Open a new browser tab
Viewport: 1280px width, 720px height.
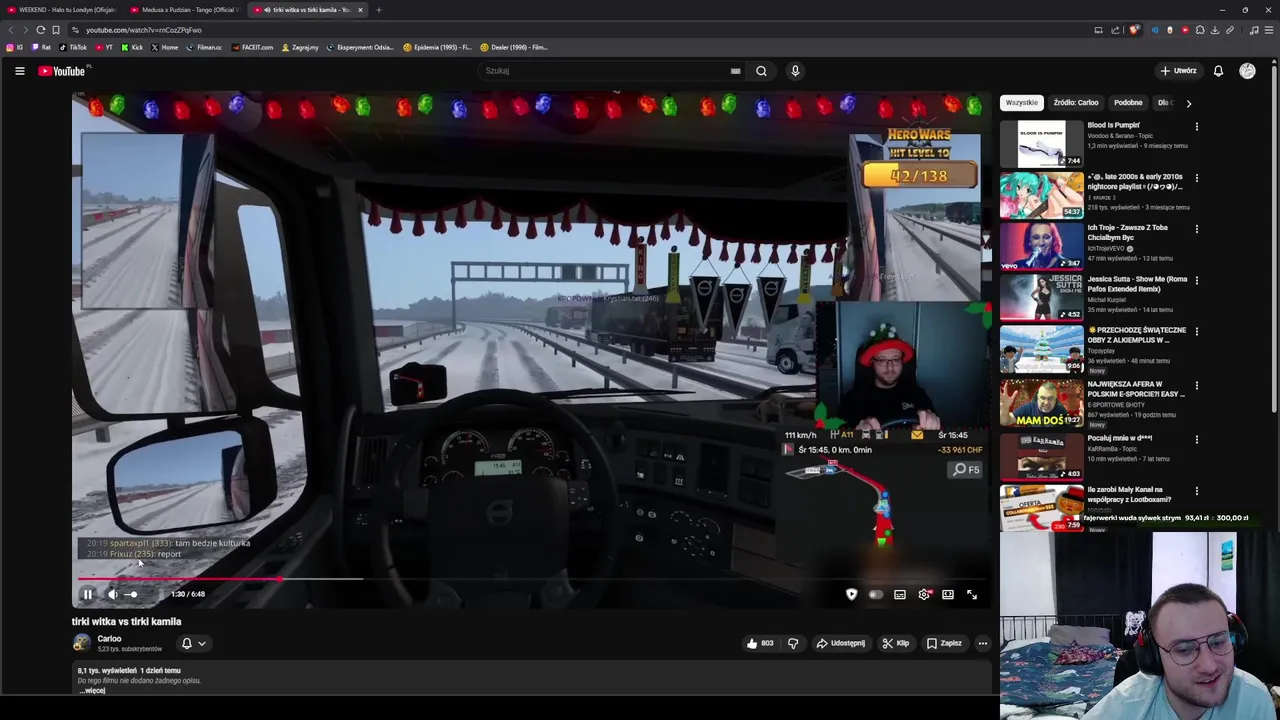[x=379, y=10]
